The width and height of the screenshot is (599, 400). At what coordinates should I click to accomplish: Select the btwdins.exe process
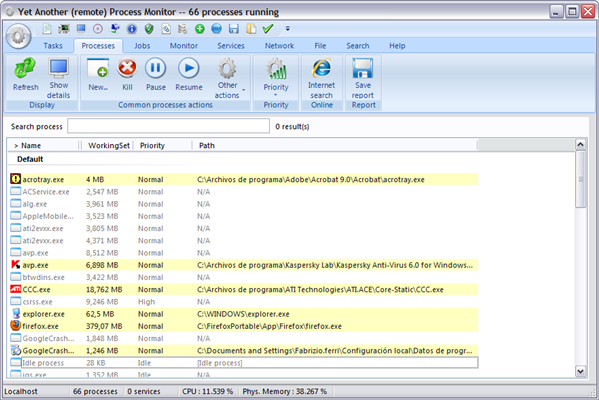click(x=243, y=277)
